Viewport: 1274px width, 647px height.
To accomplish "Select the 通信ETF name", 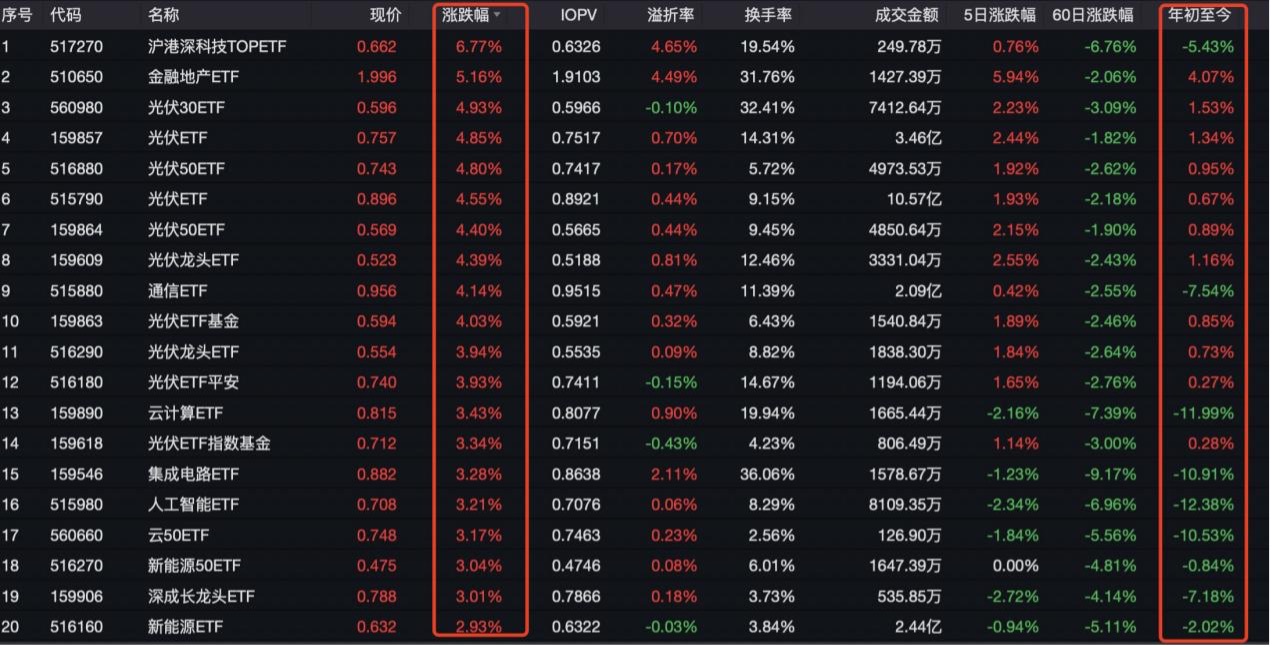I will (178, 291).
